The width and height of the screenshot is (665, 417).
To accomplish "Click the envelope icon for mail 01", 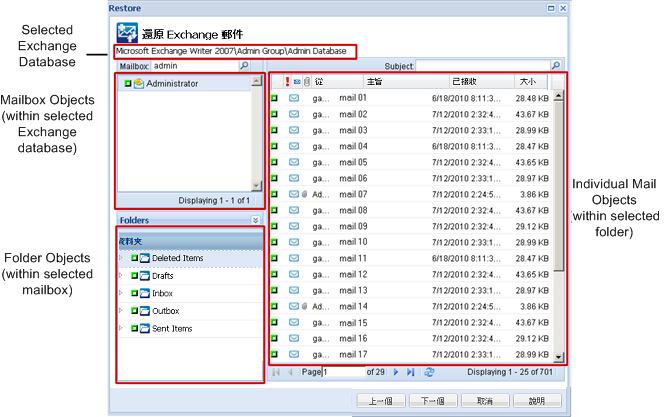I will point(294,98).
